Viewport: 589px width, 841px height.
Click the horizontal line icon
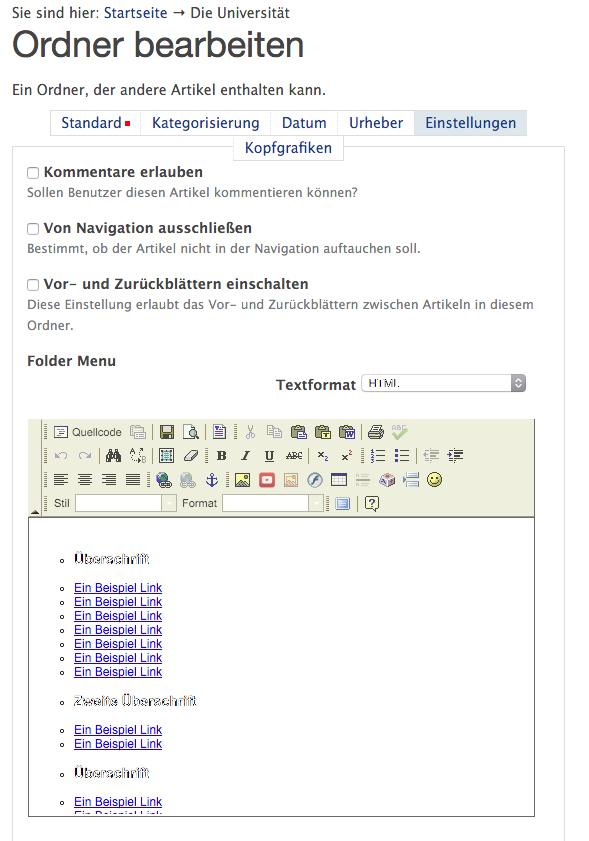(363, 479)
